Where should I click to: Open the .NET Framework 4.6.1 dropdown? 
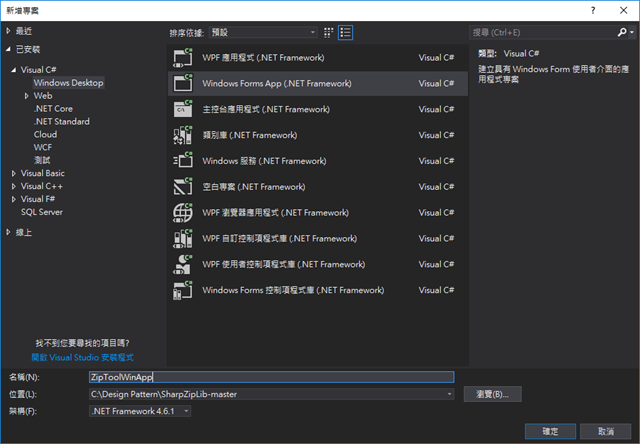point(140,411)
